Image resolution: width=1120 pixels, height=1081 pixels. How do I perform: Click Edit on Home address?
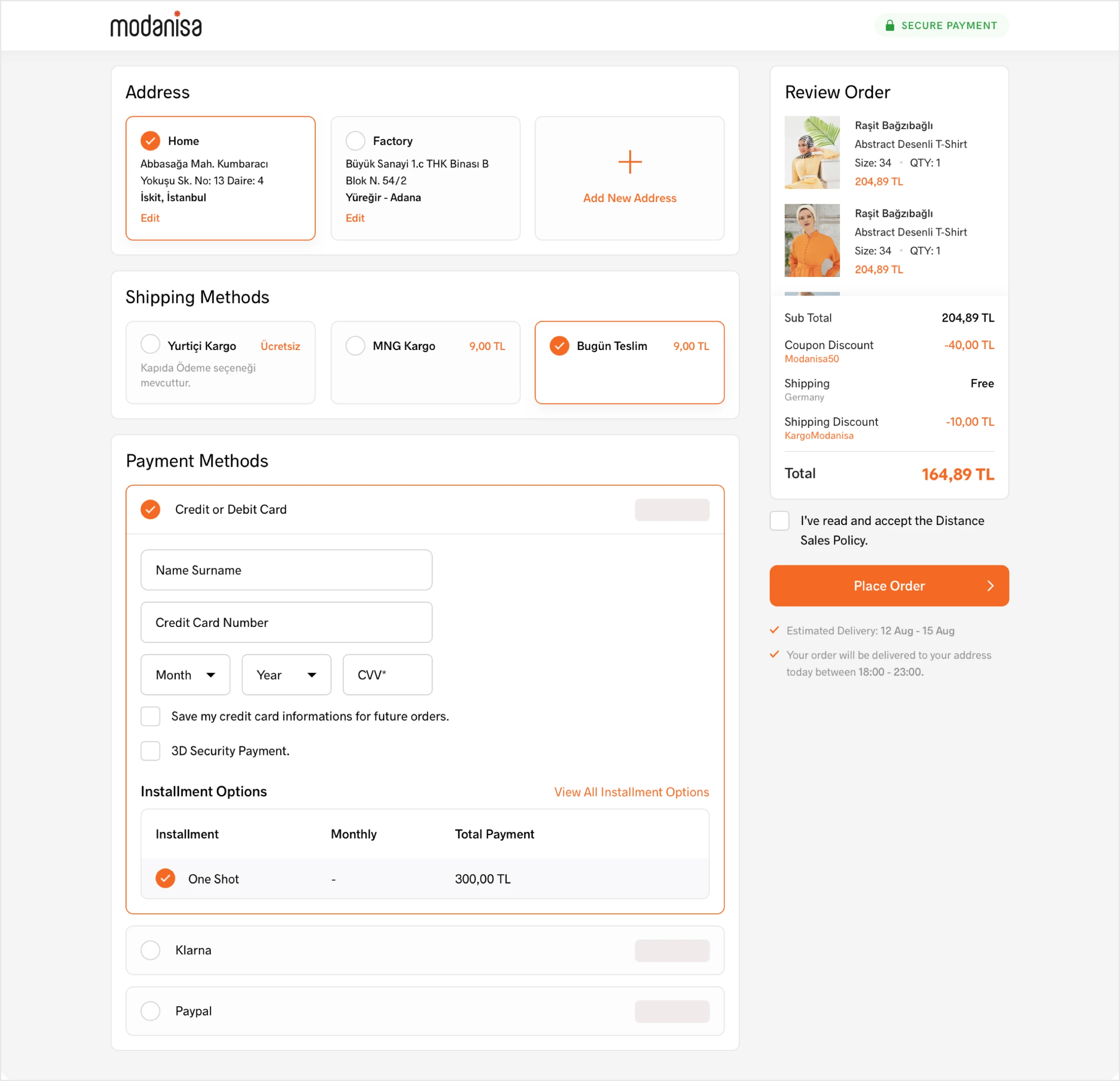coord(150,218)
